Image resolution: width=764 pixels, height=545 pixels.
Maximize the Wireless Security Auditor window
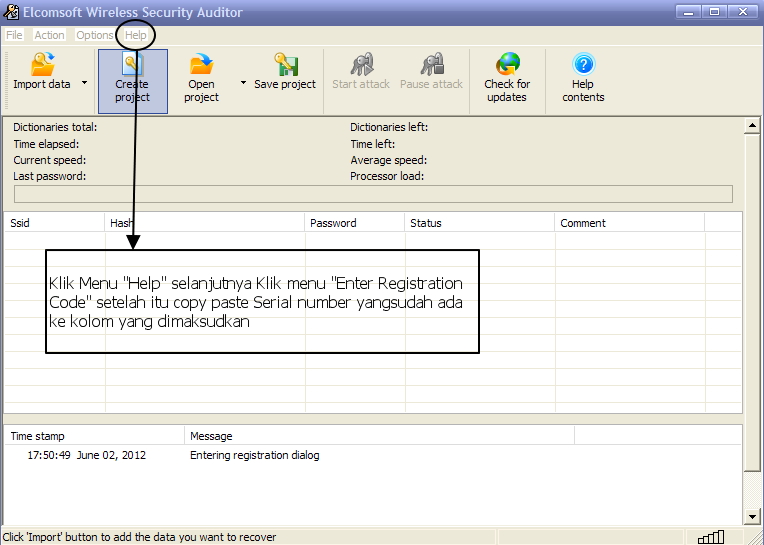714,12
